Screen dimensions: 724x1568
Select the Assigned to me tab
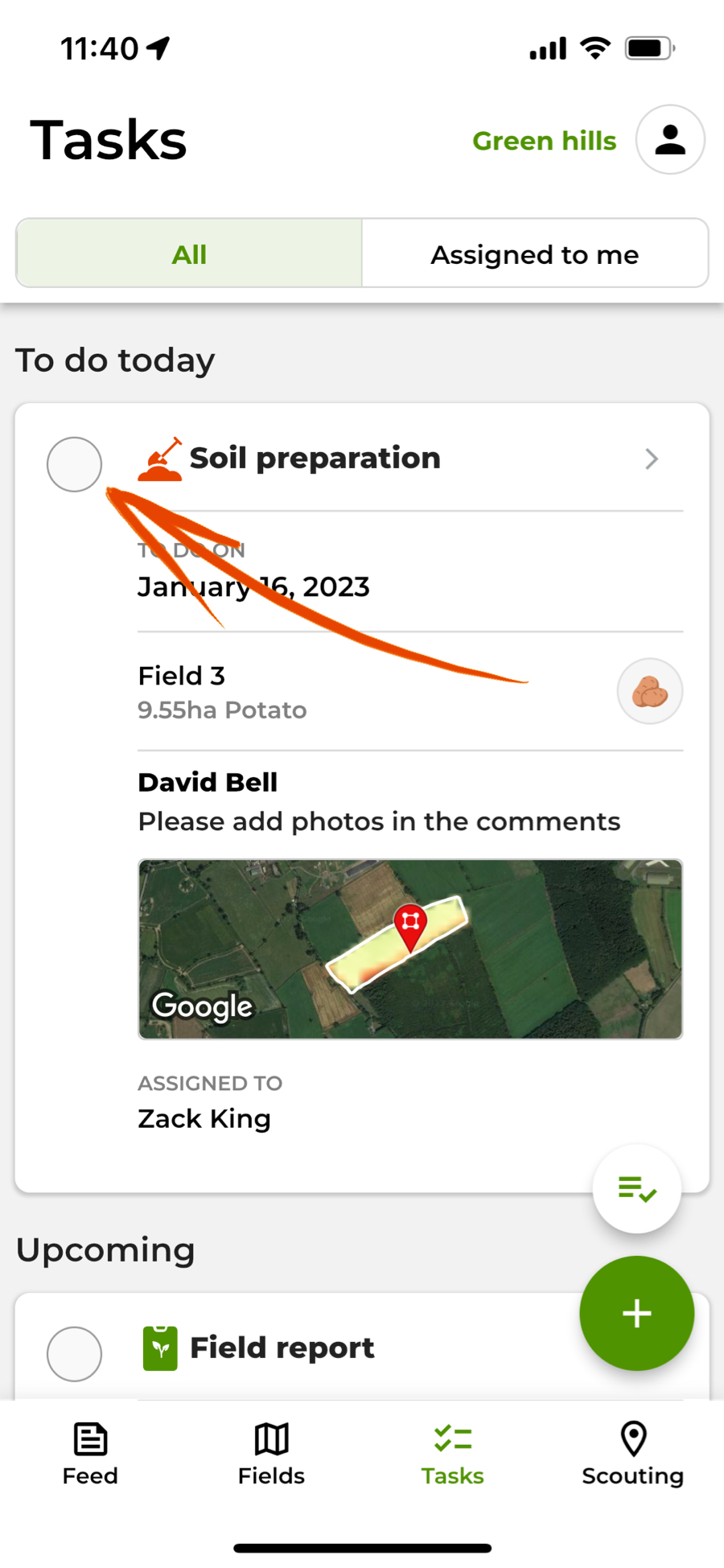(534, 254)
